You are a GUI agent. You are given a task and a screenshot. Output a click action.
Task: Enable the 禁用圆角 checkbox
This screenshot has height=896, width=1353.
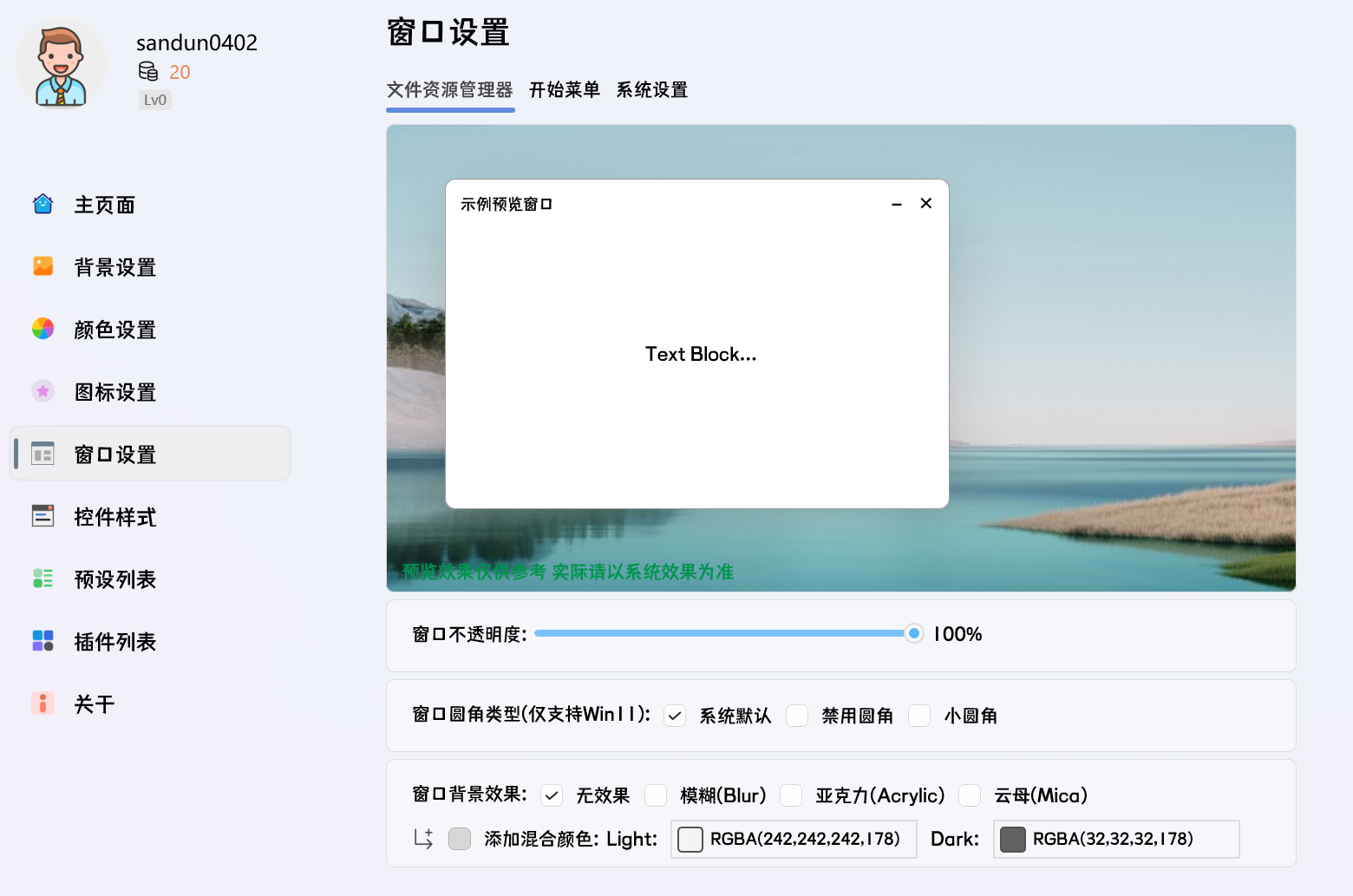(x=797, y=716)
